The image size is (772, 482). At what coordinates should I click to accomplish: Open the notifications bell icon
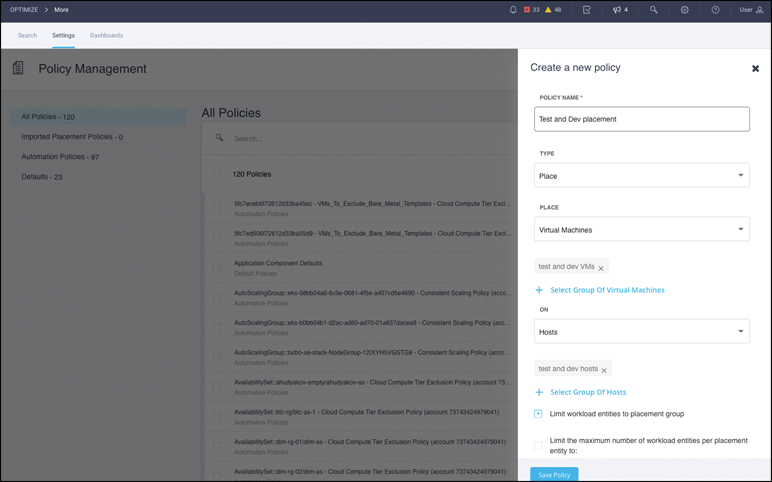coord(513,10)
